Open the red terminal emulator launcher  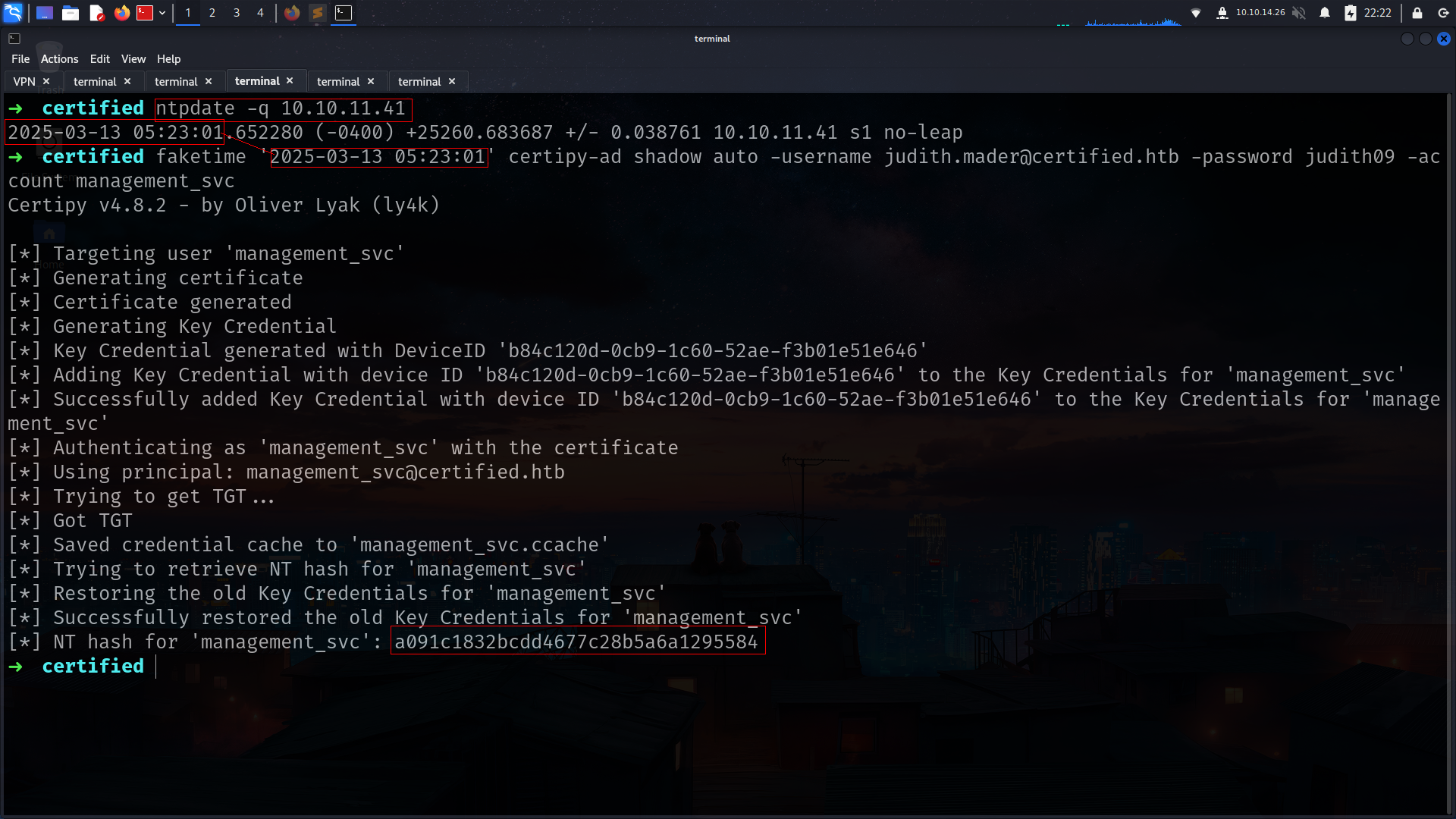point(145,13)
